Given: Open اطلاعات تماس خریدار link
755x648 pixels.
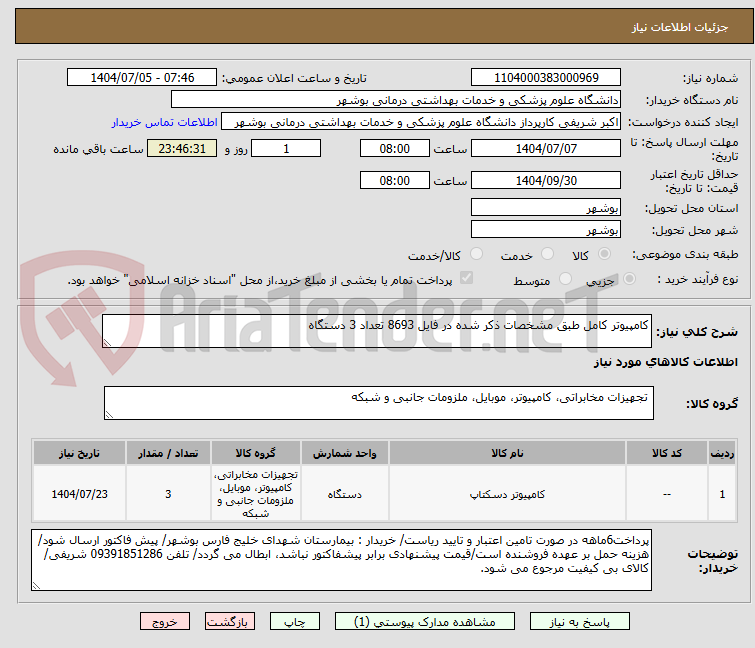Looking at the screenshot, I should [x=165, y=122].
